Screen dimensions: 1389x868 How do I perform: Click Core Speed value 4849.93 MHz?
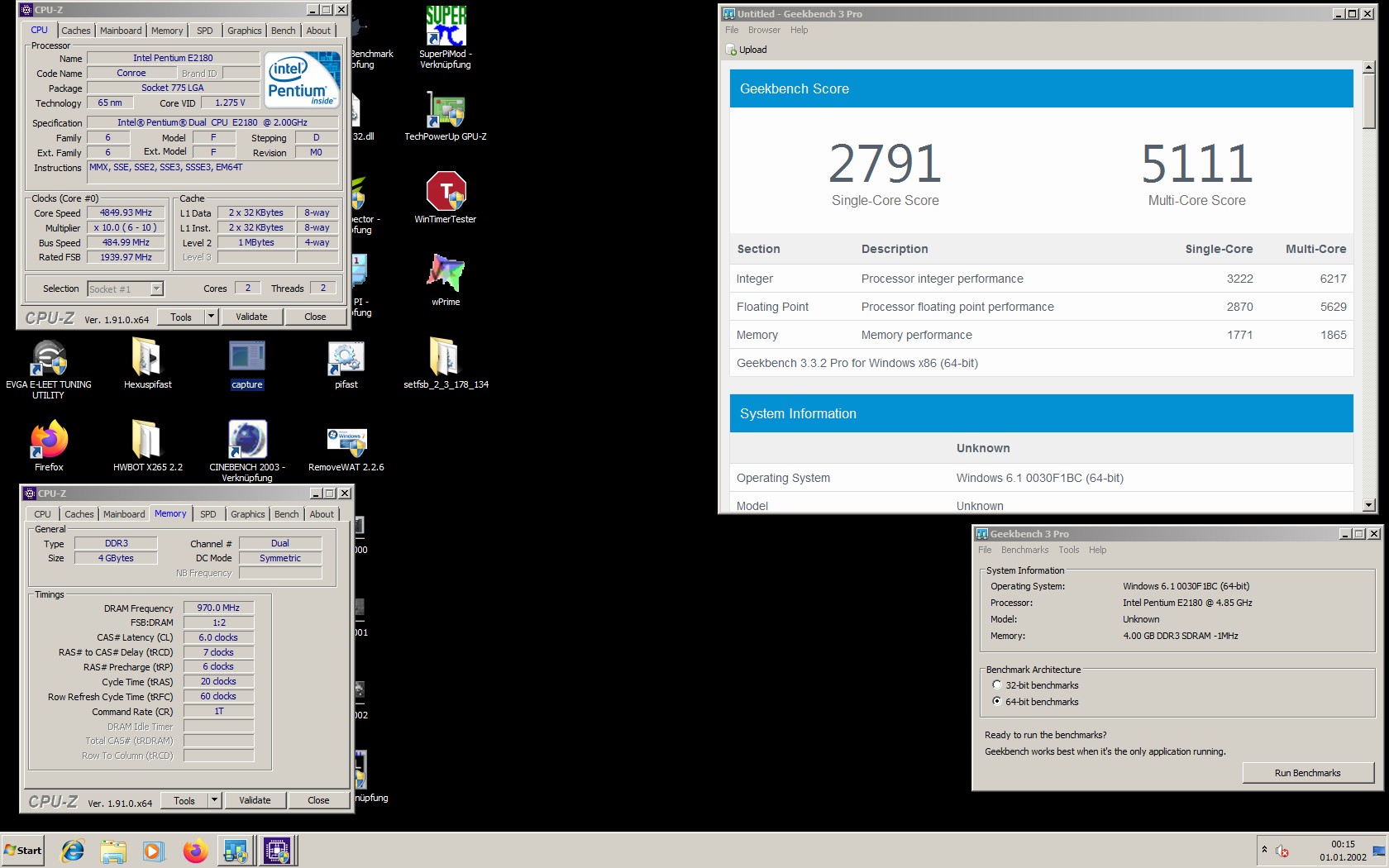[x=126, y=213]
